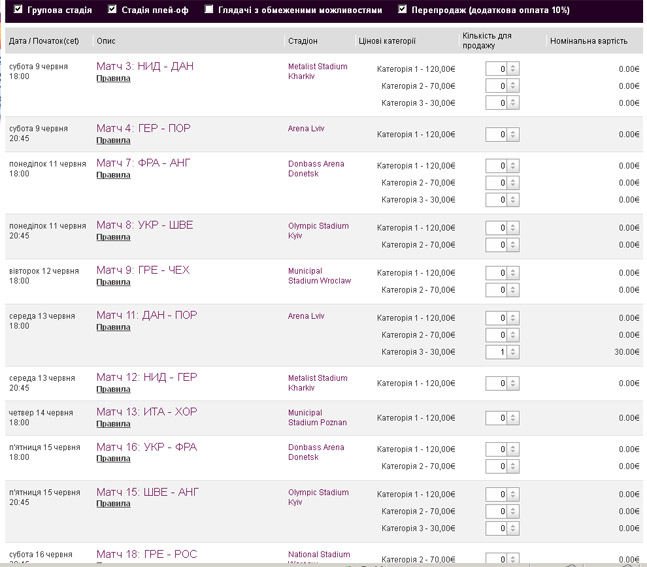Open Правила under Матч 15: ШВЕ - АНГ
This screenshot has height=567, width=647.
tap(113, 504)
